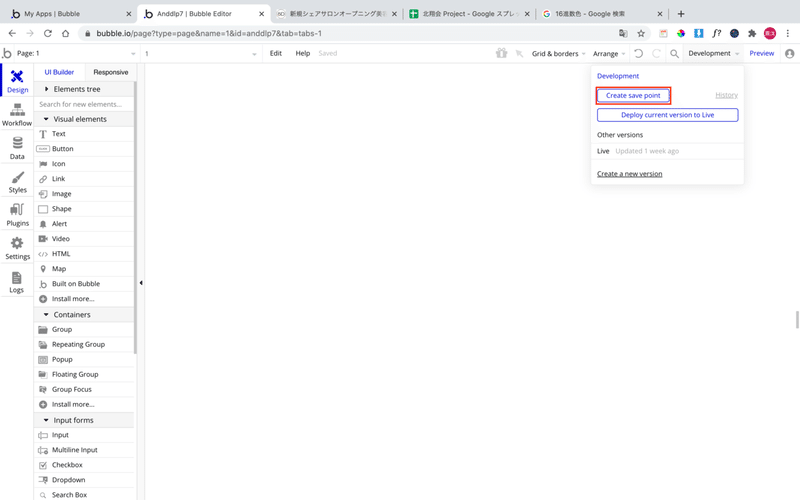The image size is (800, 500).
Task: Open the Settings tab in sidebar
Action: tap(17, 248)
